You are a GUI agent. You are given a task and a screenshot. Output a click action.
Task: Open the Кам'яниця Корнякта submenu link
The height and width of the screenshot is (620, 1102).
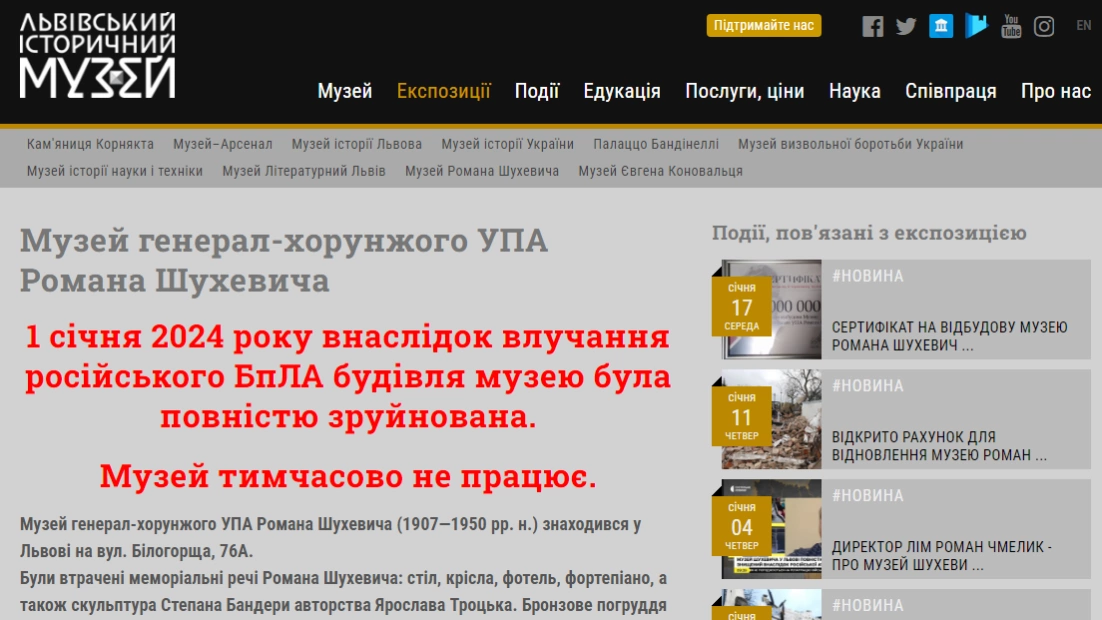(91, 144)
